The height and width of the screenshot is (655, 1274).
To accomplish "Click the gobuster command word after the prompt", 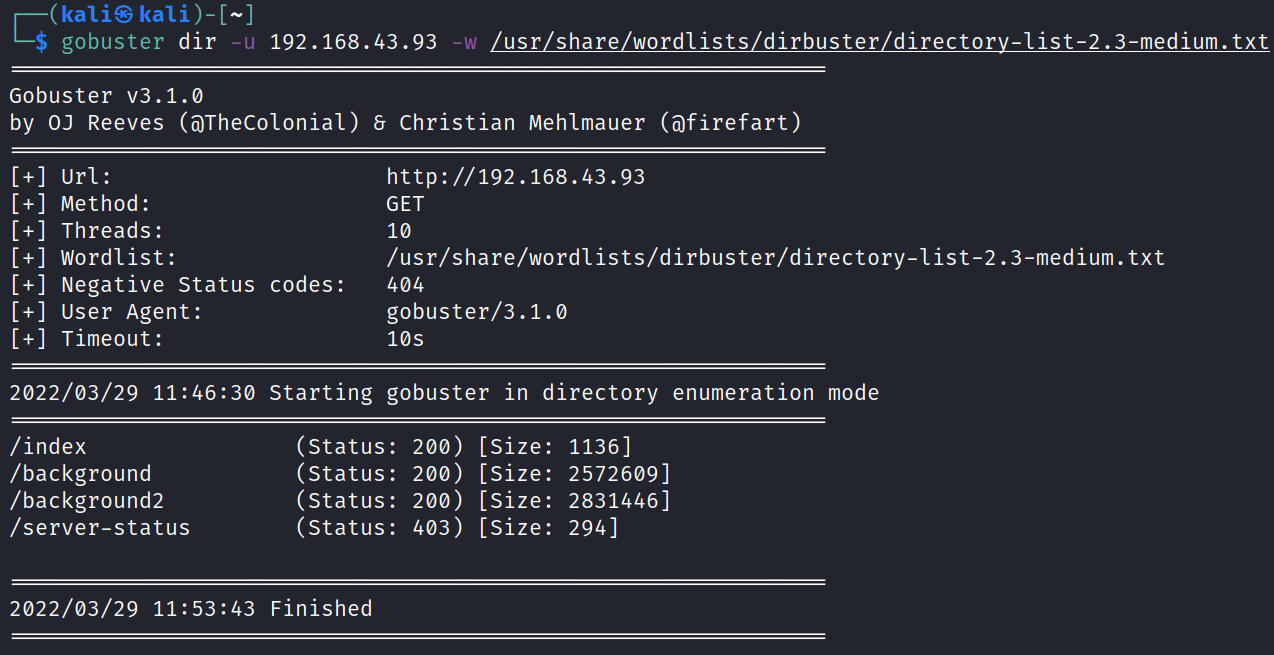I will 112,42.
